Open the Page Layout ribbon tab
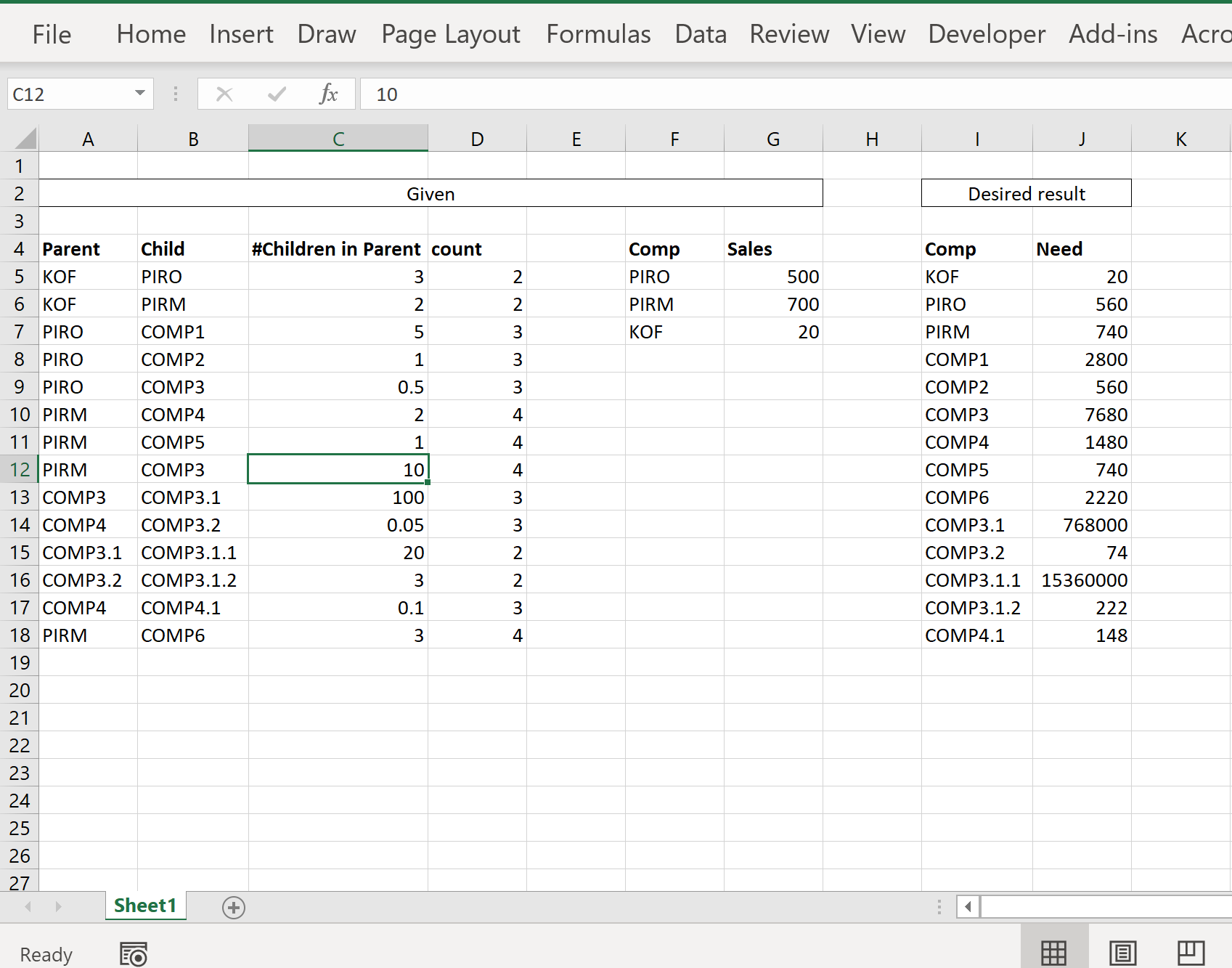This screenshot has height=968, width=1232. point(451,34)
